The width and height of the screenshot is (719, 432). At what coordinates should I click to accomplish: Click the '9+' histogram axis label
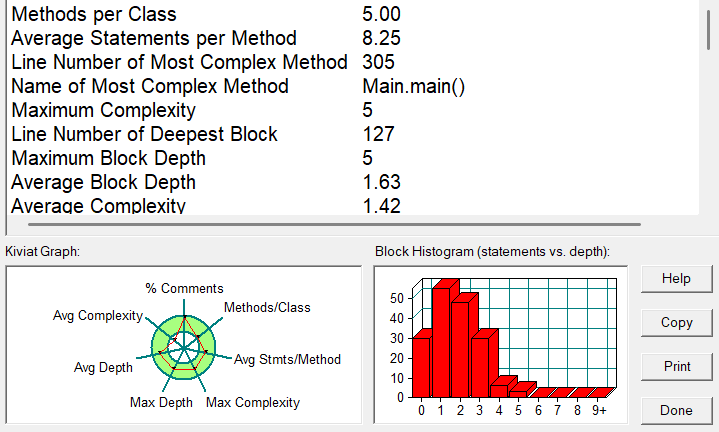(x=599, y=410)
